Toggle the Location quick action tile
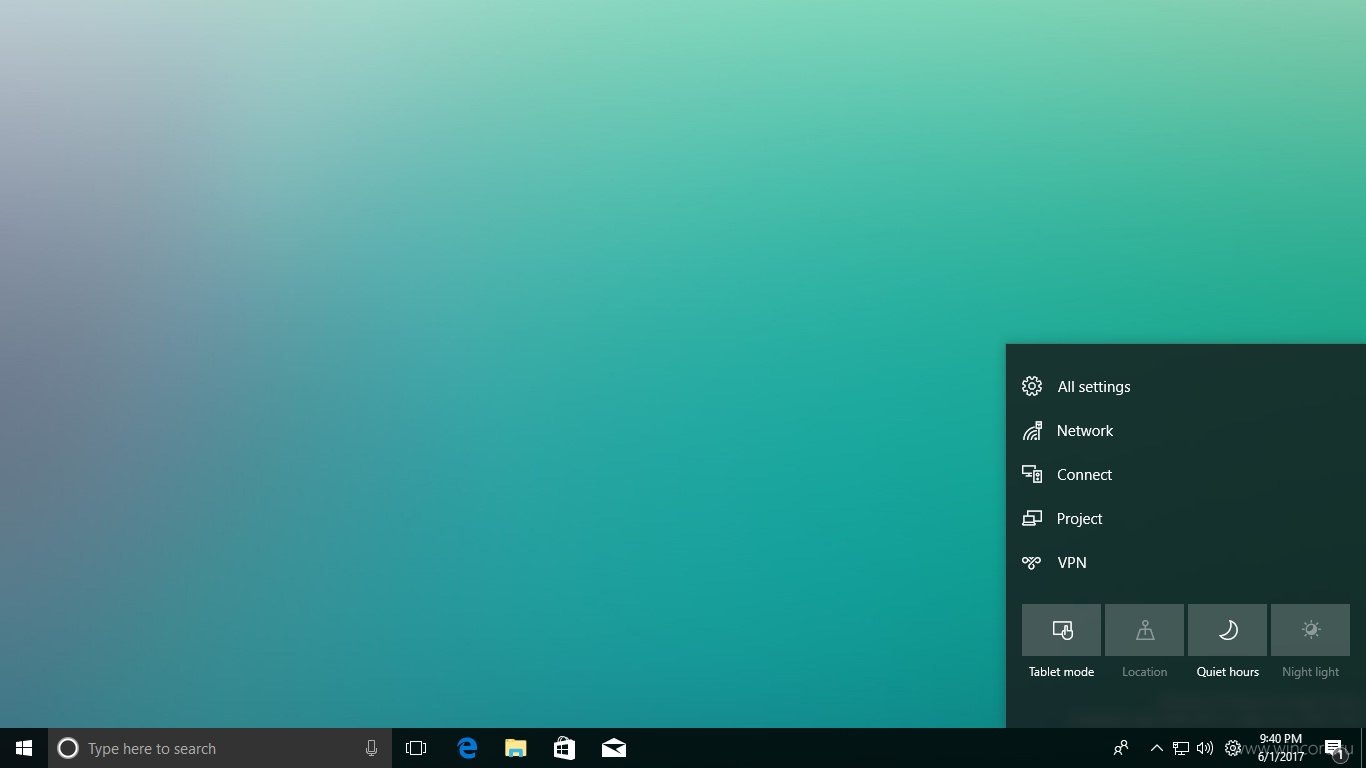 coord(1144,630)
